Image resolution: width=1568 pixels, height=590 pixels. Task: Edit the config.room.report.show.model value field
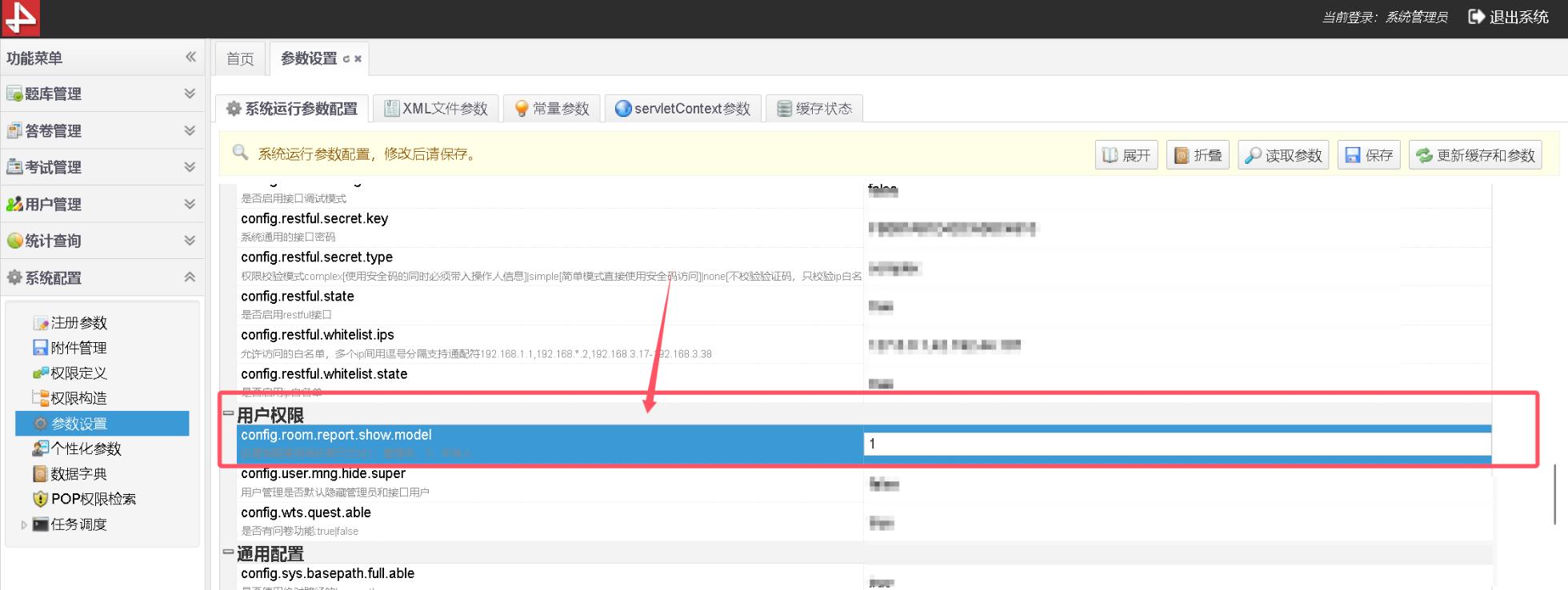coord(1178,444)
